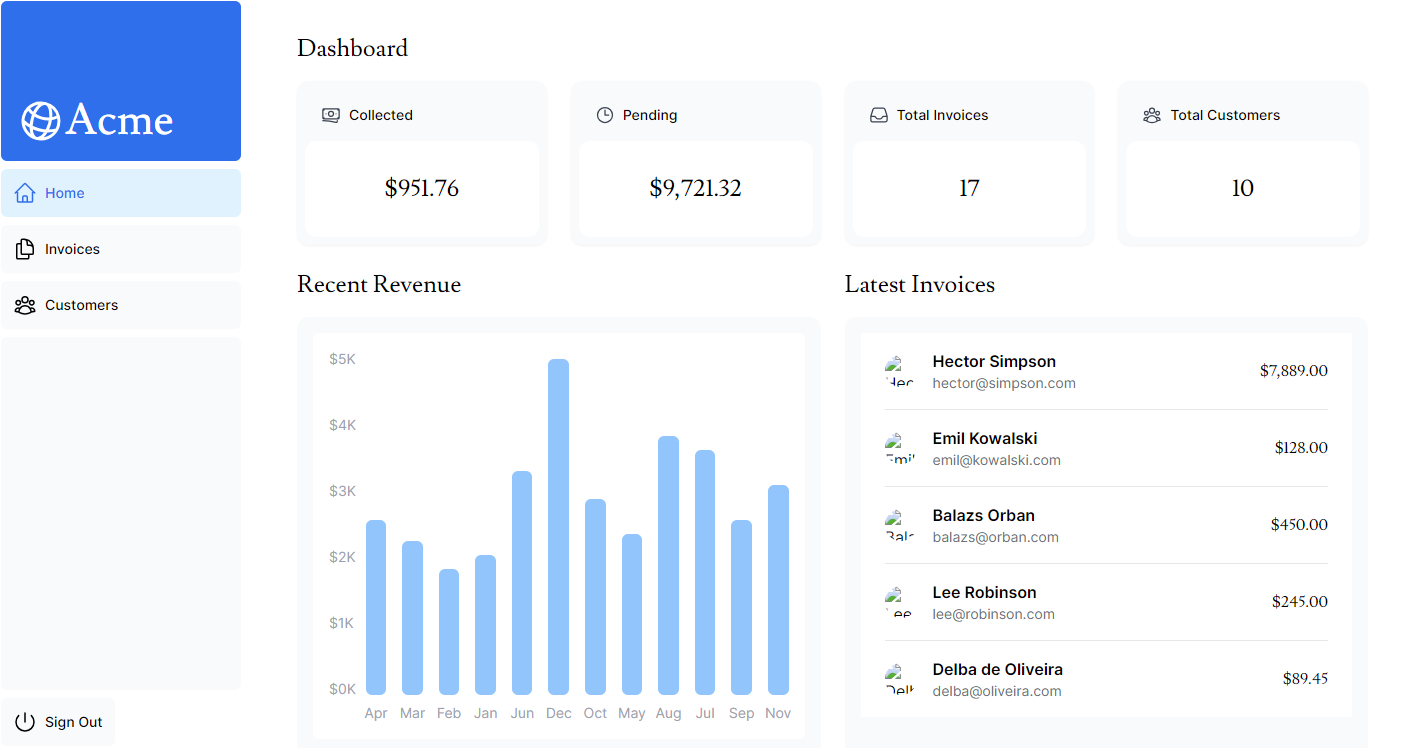The height and width of the screenshot is (748, 1403).
Task: Click Delba de Oliveira's email address
Action: (x=996, y=691)
